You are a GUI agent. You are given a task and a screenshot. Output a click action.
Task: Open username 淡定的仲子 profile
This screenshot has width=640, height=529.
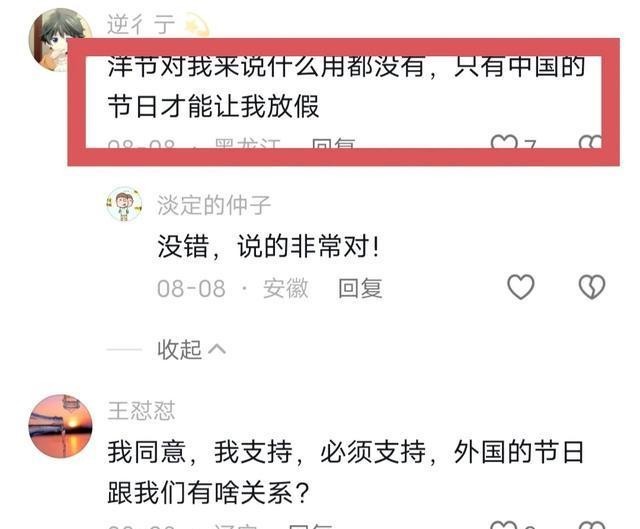pos(214,205)
